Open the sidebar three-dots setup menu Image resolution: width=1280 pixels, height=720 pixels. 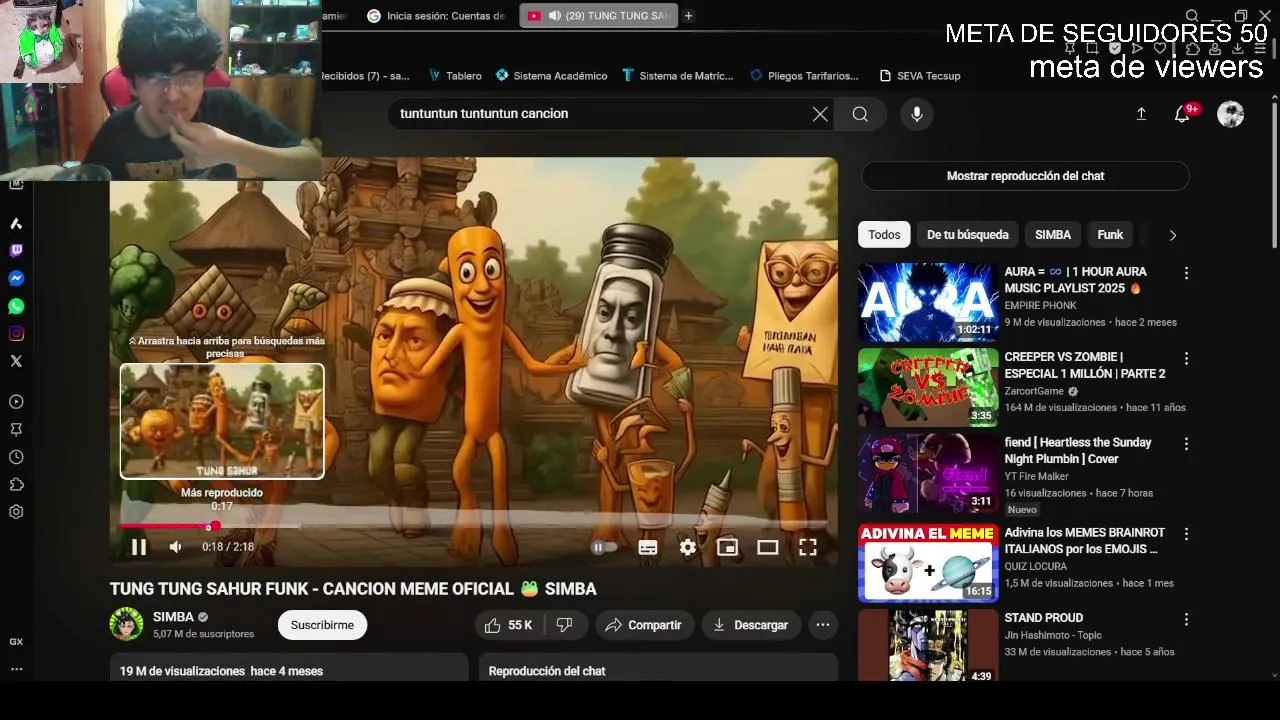(16, 669)
